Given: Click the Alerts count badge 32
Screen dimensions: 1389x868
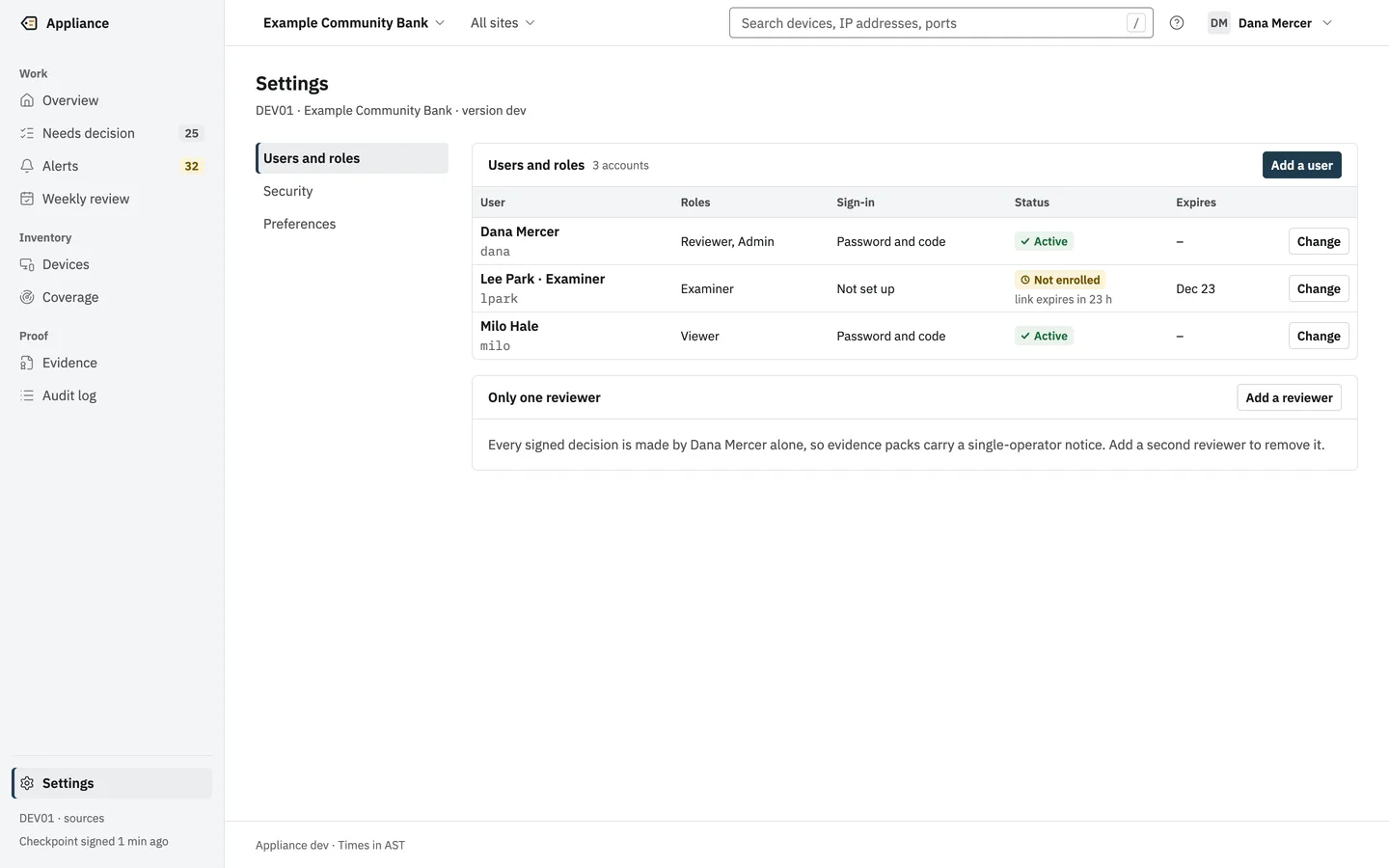Looking at the screenshot, I should tap(192, 166).
